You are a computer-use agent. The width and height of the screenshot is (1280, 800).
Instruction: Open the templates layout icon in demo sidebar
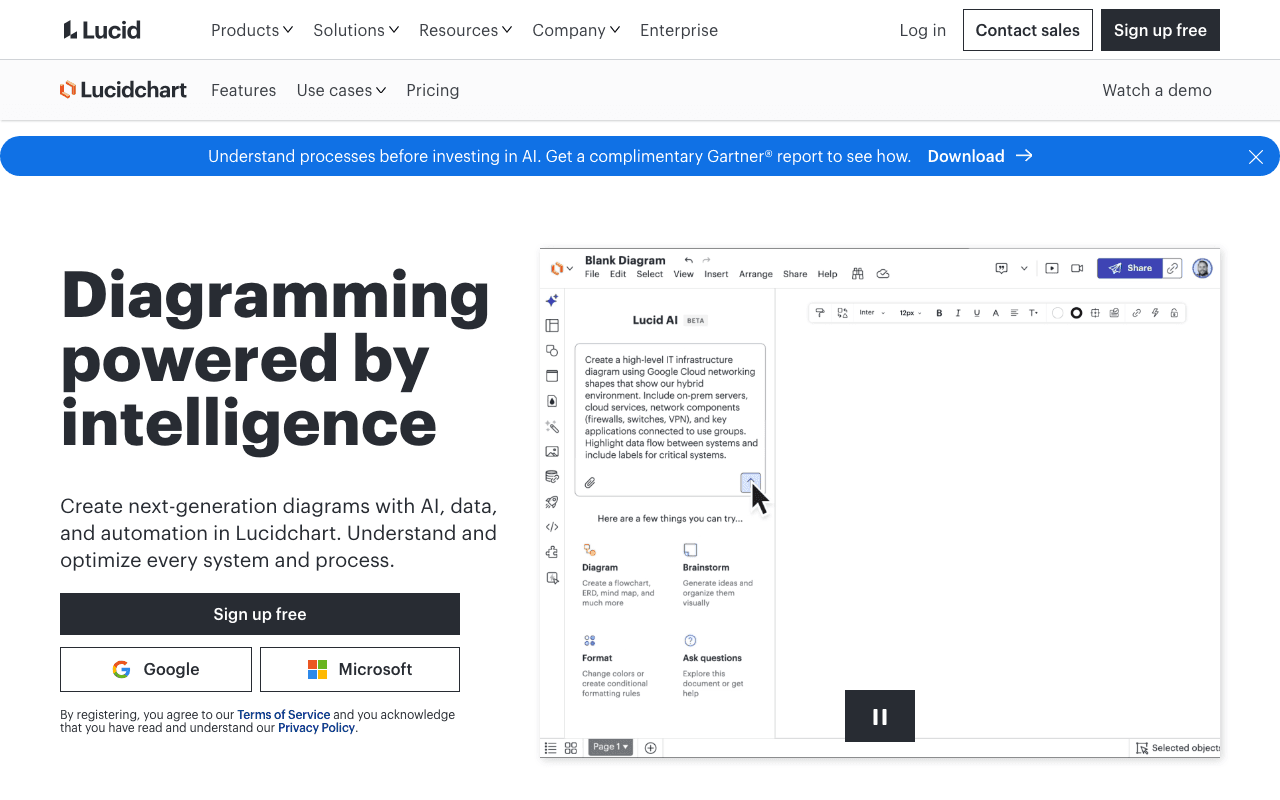pyautogui.click(x=551, y=325)
